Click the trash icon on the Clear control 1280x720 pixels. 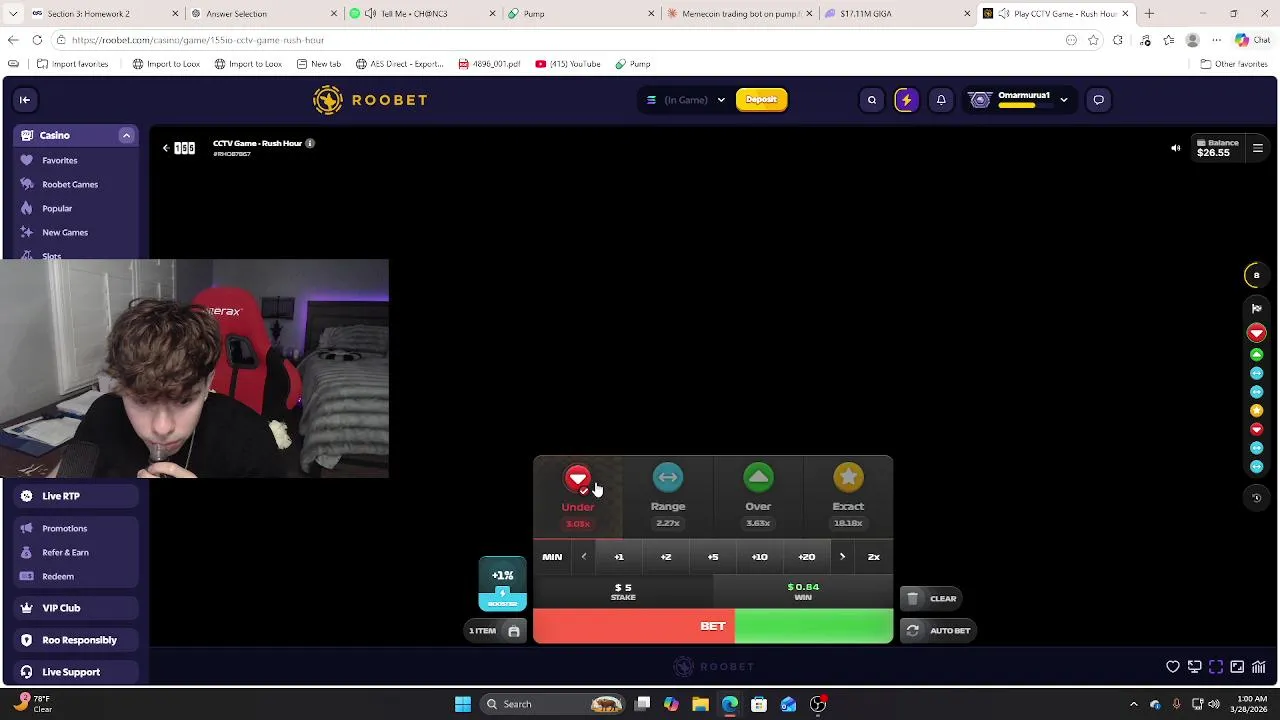[x=912, y=598]
